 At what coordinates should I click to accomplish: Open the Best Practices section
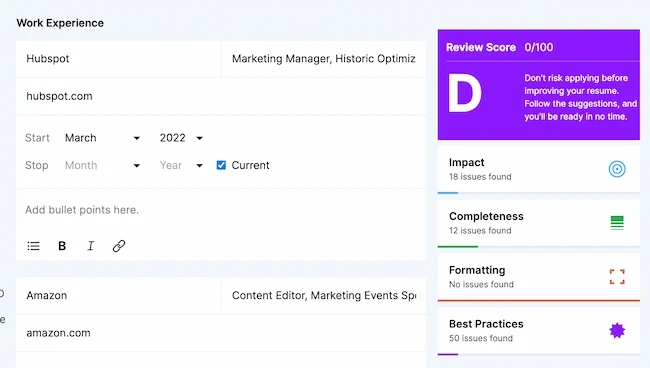pyautogui.click(x=538, y=331)
